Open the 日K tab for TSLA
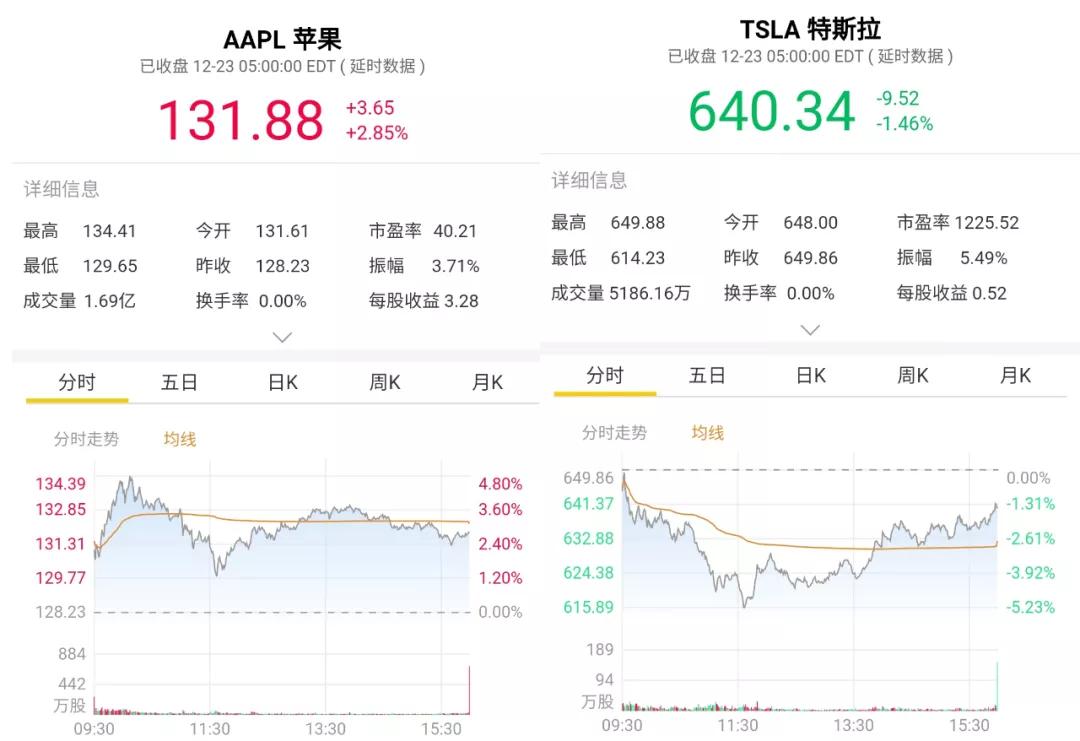The height and width of the screenshot is (741, 1080). point(811,375)
